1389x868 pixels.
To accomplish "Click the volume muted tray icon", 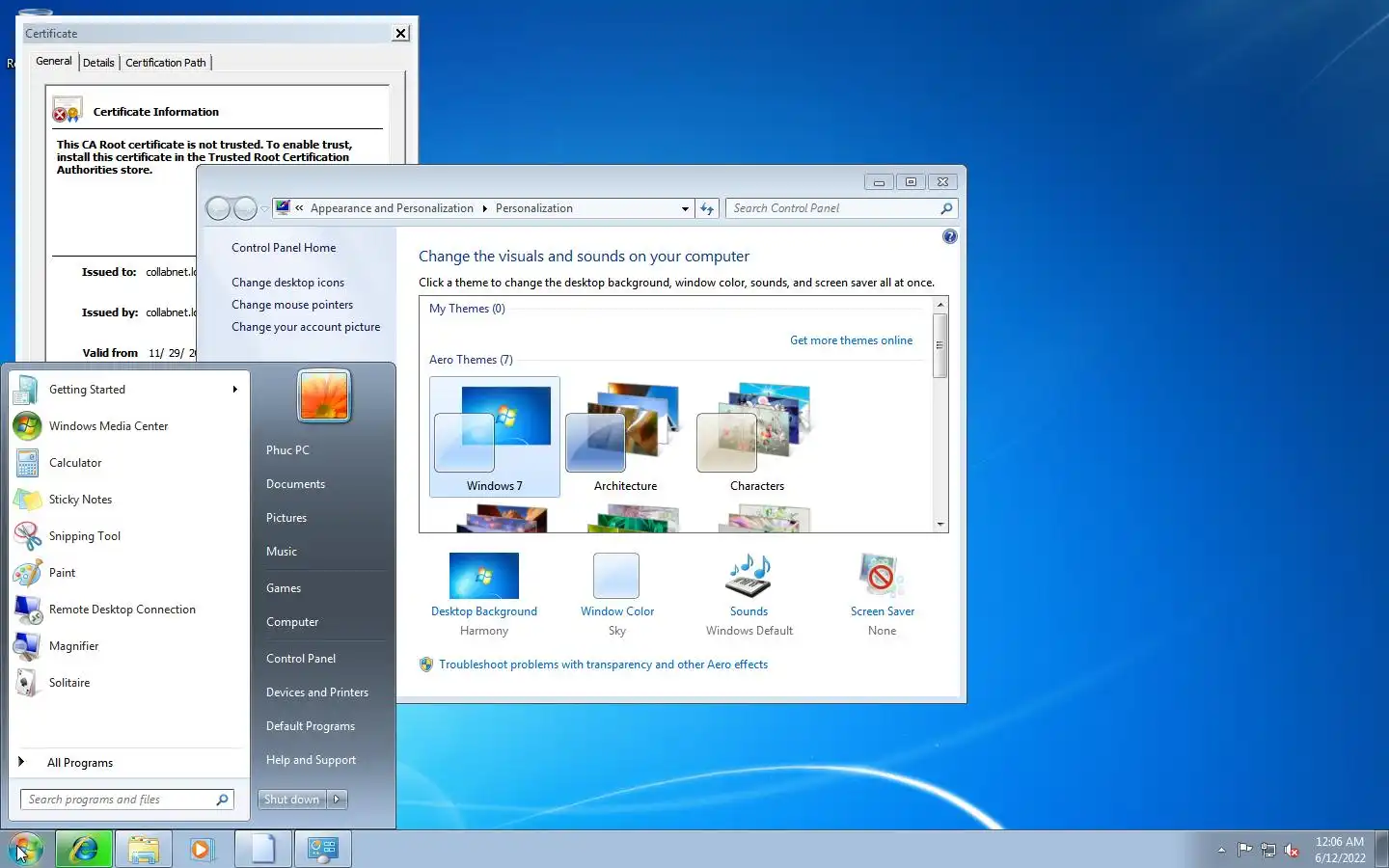I will [x=1292, y=850].
